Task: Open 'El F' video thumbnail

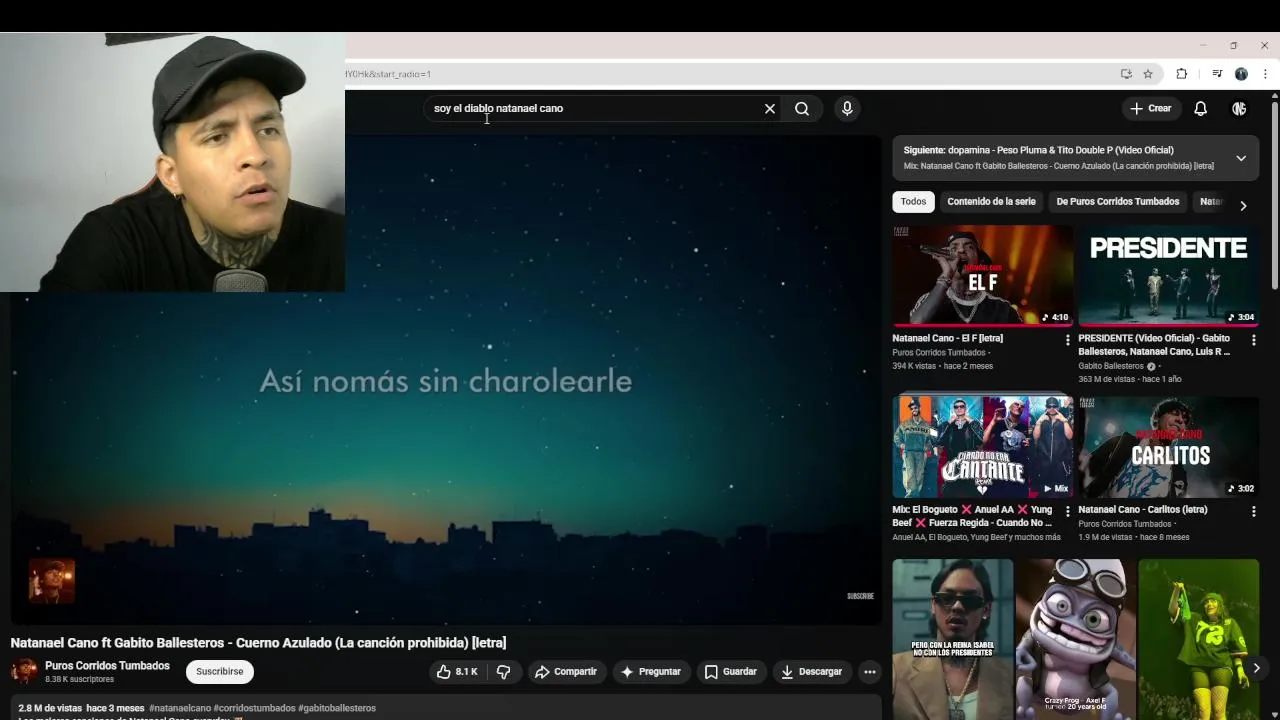Action: tap(982, 276)
